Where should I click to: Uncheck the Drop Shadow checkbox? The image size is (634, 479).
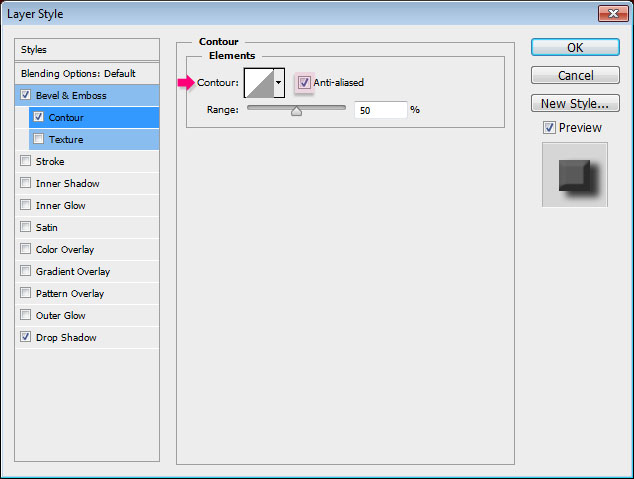(25, 336)
